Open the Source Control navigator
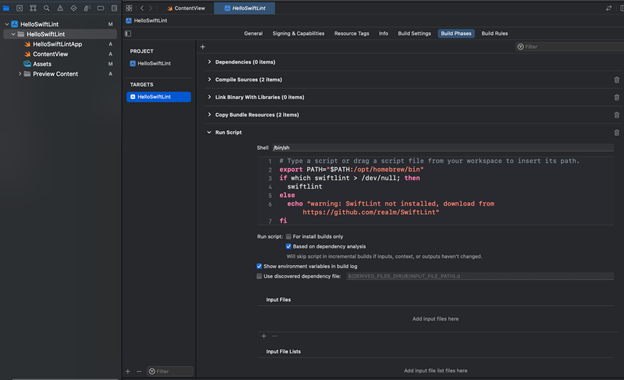The width and height of the screenshot is (624, 380). tap(20, 8)
